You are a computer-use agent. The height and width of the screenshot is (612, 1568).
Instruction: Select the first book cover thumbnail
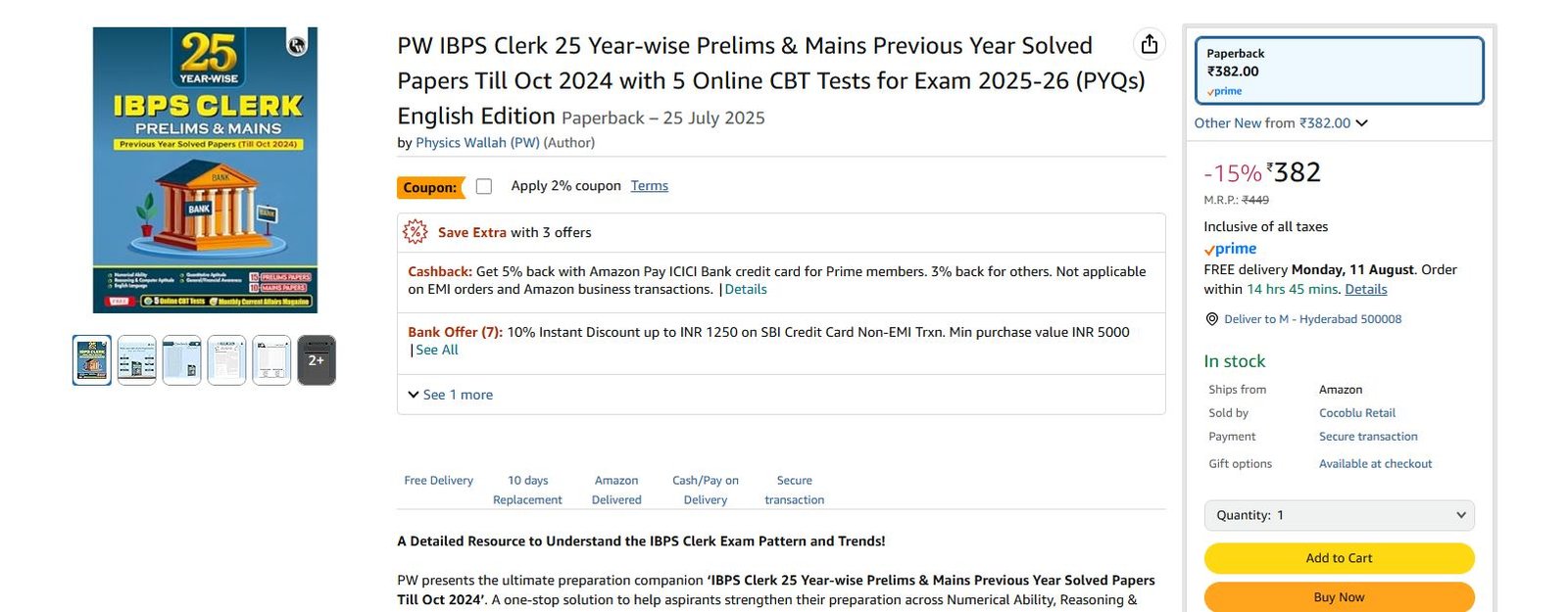click(x=92, y=359)
